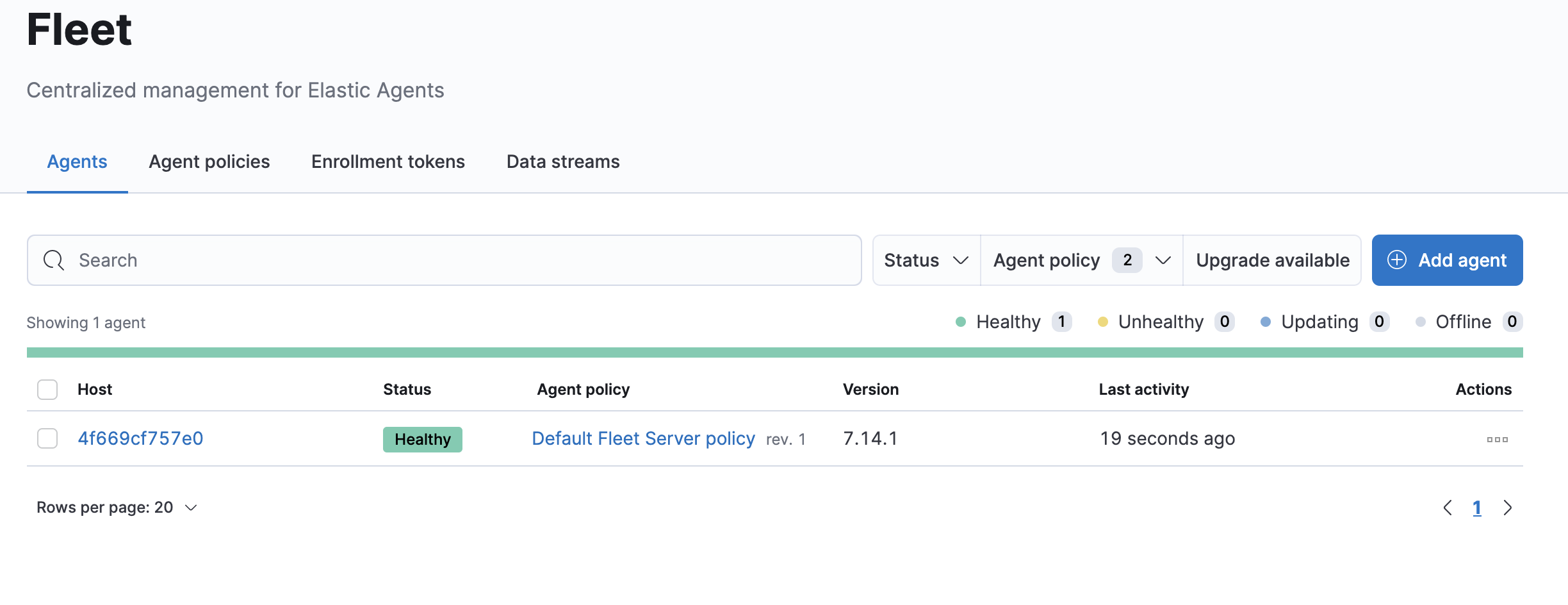Open Rows per page dropdown
This screenshot has width=1568, height=605.
[x=117, y=508]
